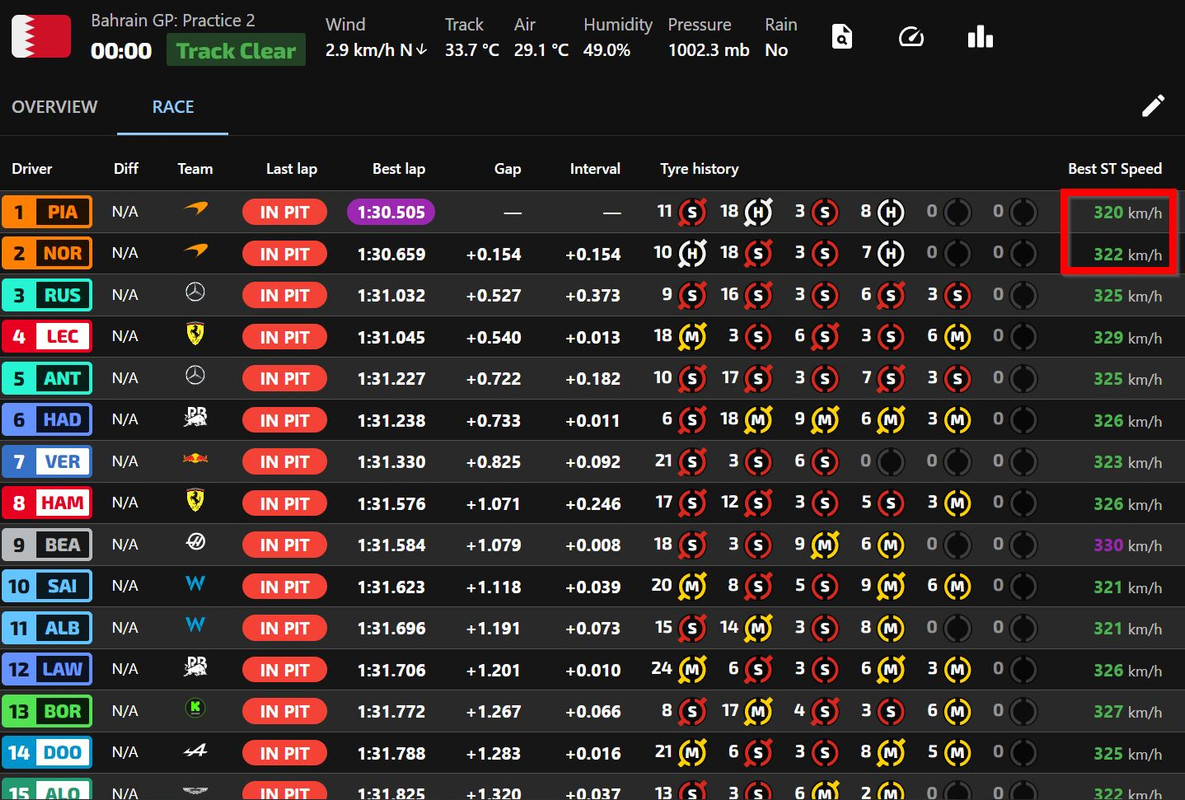Click the Mercedes logo in RUS row
The image size is (1185, 800).
point(195,292)
